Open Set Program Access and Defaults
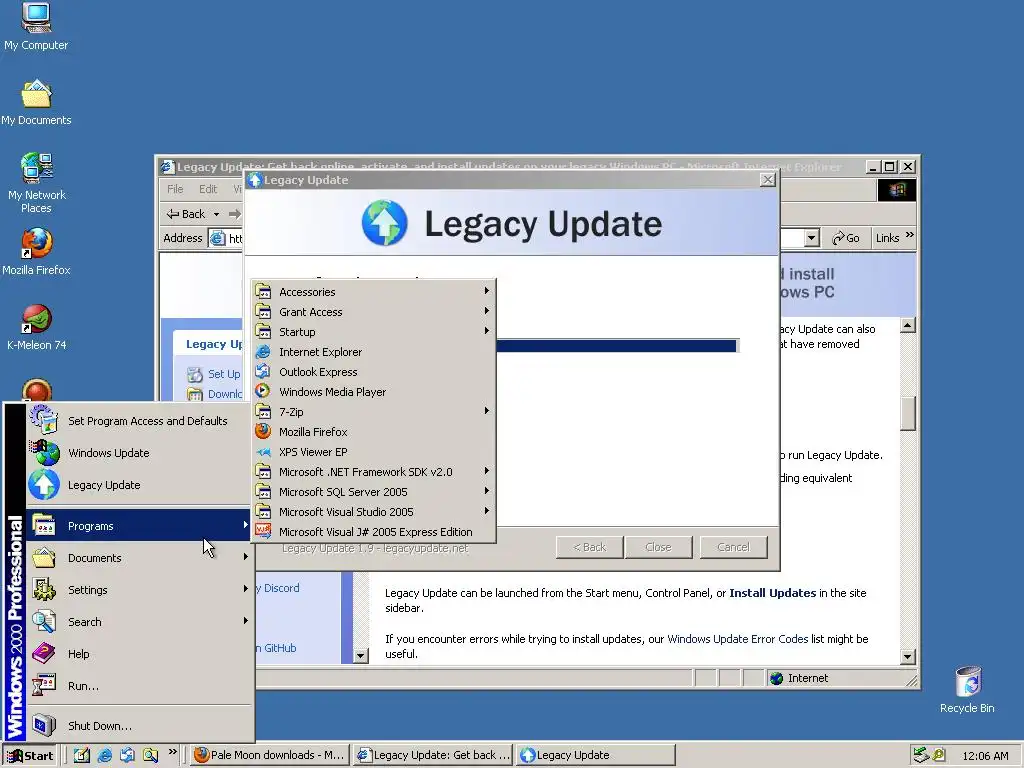Image resolution: width=1024 pixels, height=768 pixels. click(138, 421)
